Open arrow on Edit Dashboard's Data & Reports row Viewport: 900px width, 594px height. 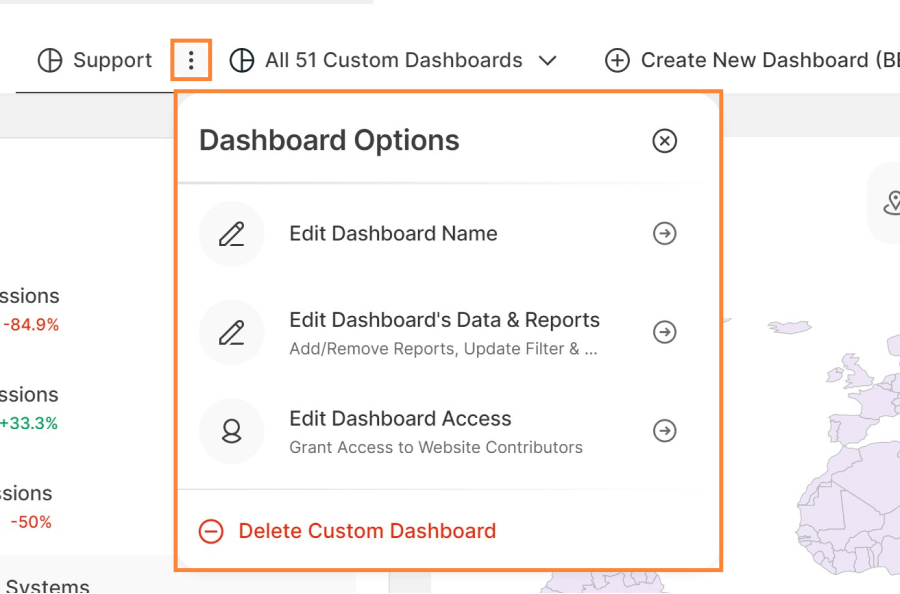pos(664,332)
